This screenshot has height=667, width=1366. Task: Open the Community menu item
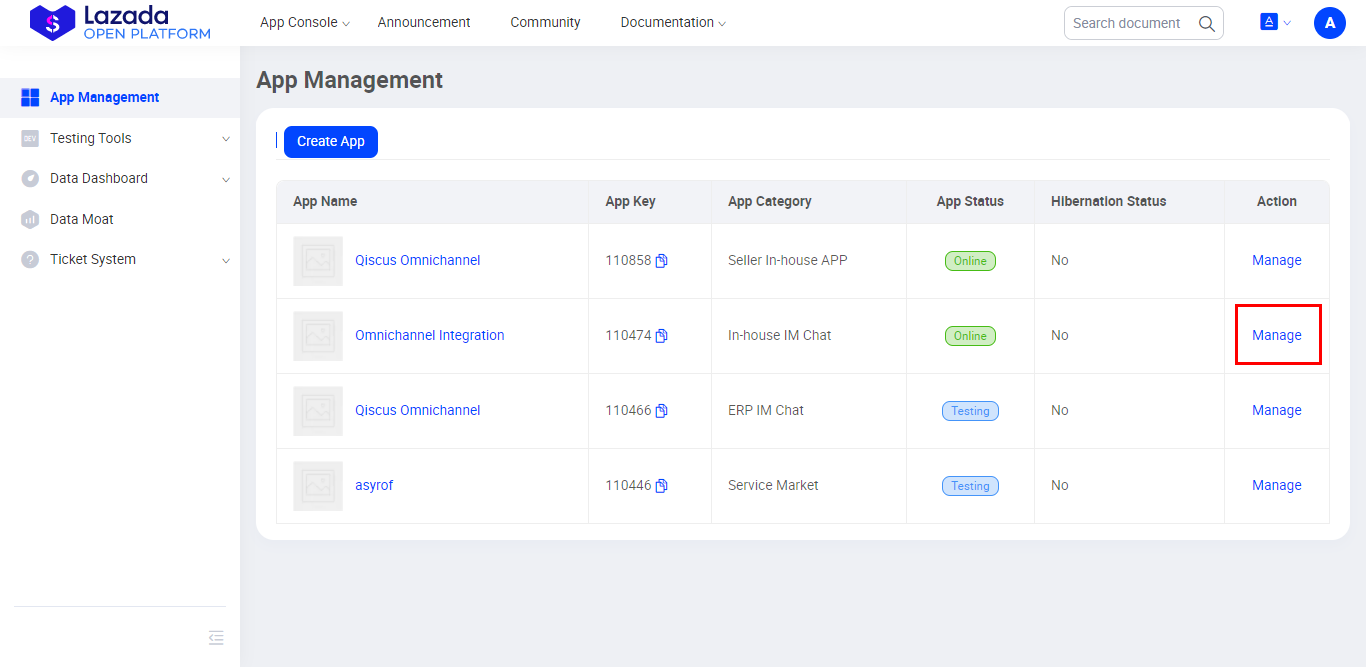pyautogui.click(x=545, y=22)
